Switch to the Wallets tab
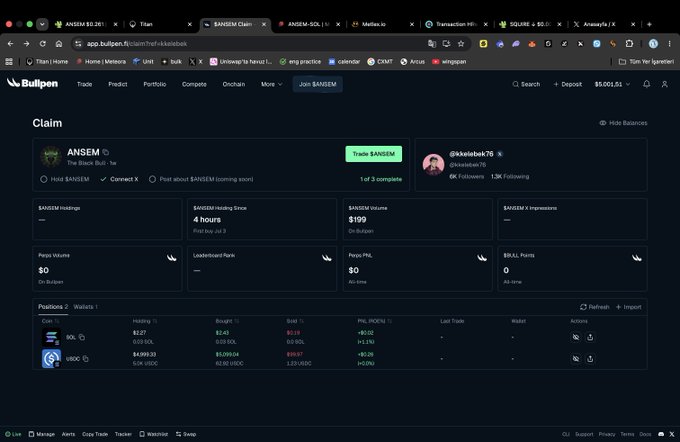 pos(85,307)
